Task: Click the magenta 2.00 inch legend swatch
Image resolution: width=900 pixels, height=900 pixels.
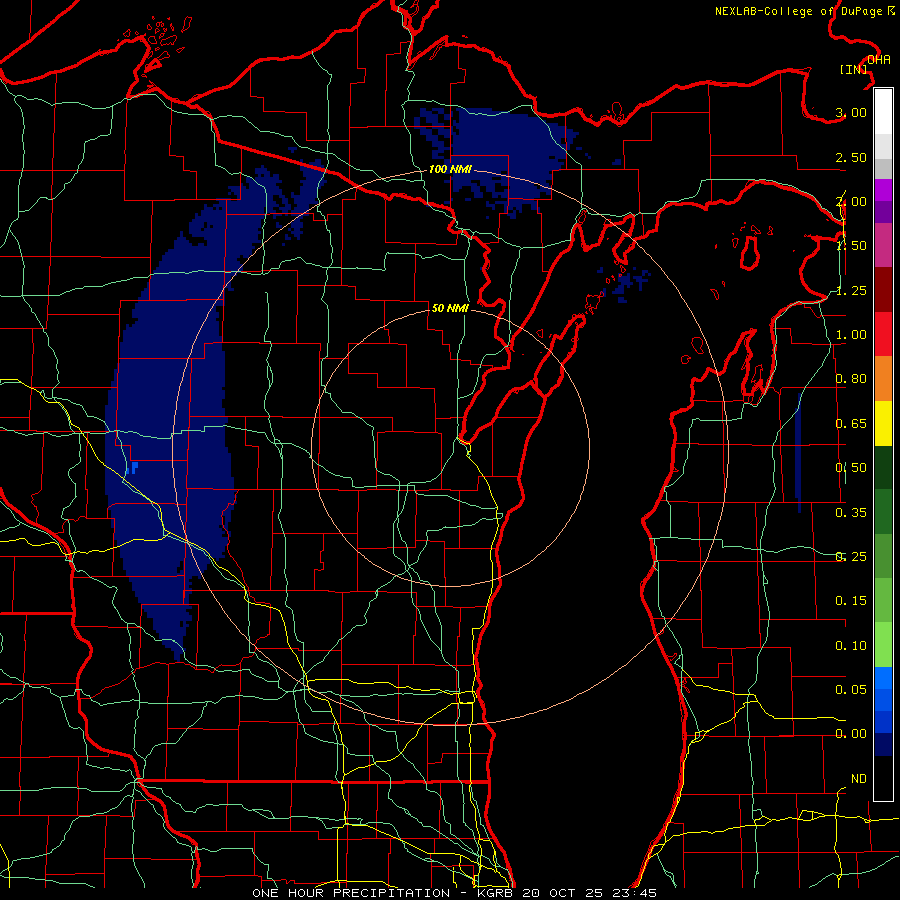Action: point(883,190)
